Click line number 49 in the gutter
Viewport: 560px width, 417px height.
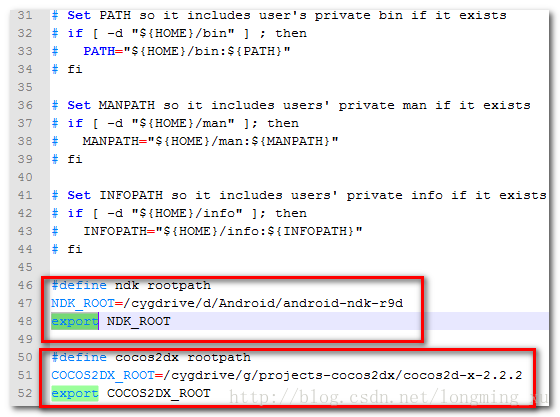[25, 339]
